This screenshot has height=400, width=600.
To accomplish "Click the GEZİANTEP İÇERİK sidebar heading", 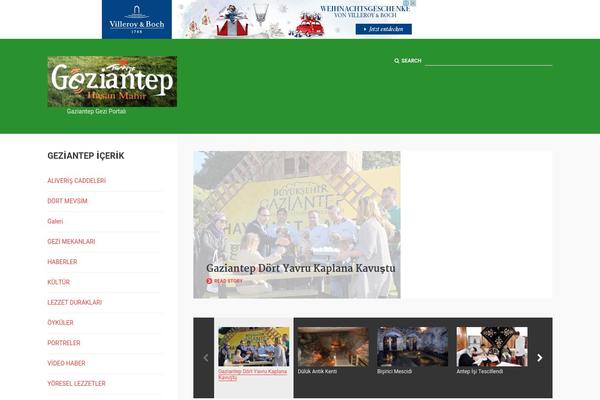I will 86,156.
